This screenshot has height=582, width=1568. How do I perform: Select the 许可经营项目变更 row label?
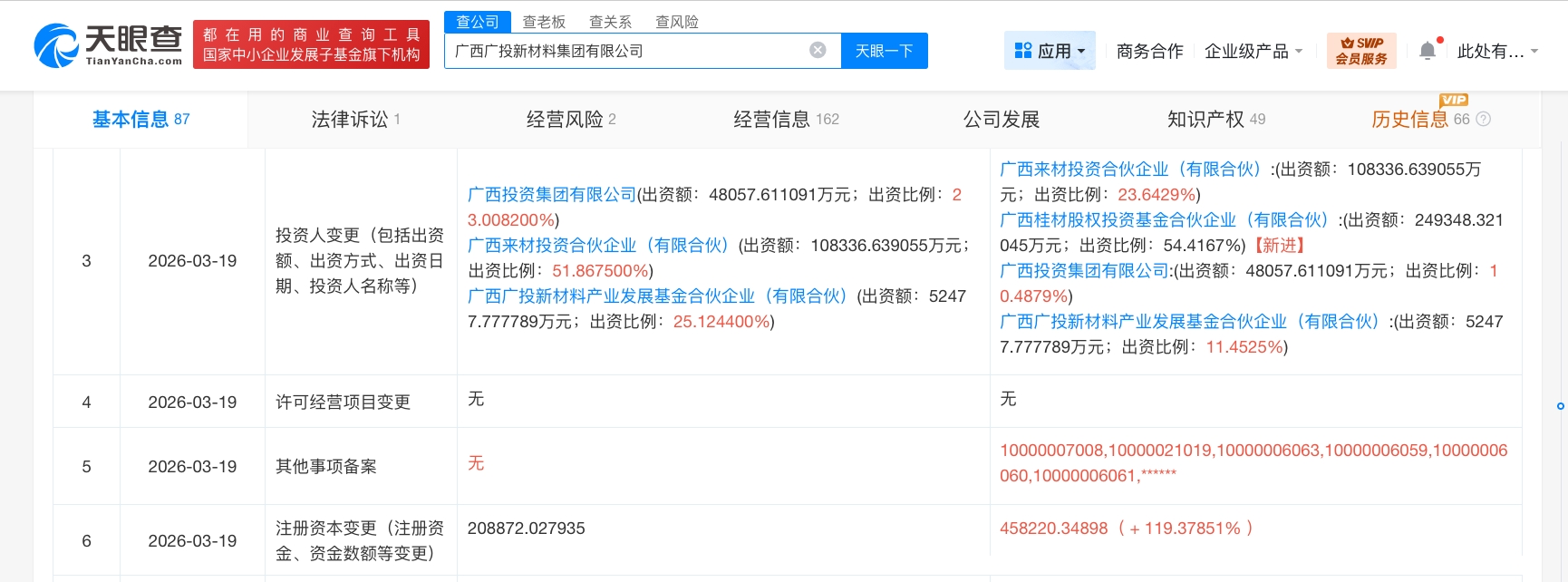coord(343,402)
